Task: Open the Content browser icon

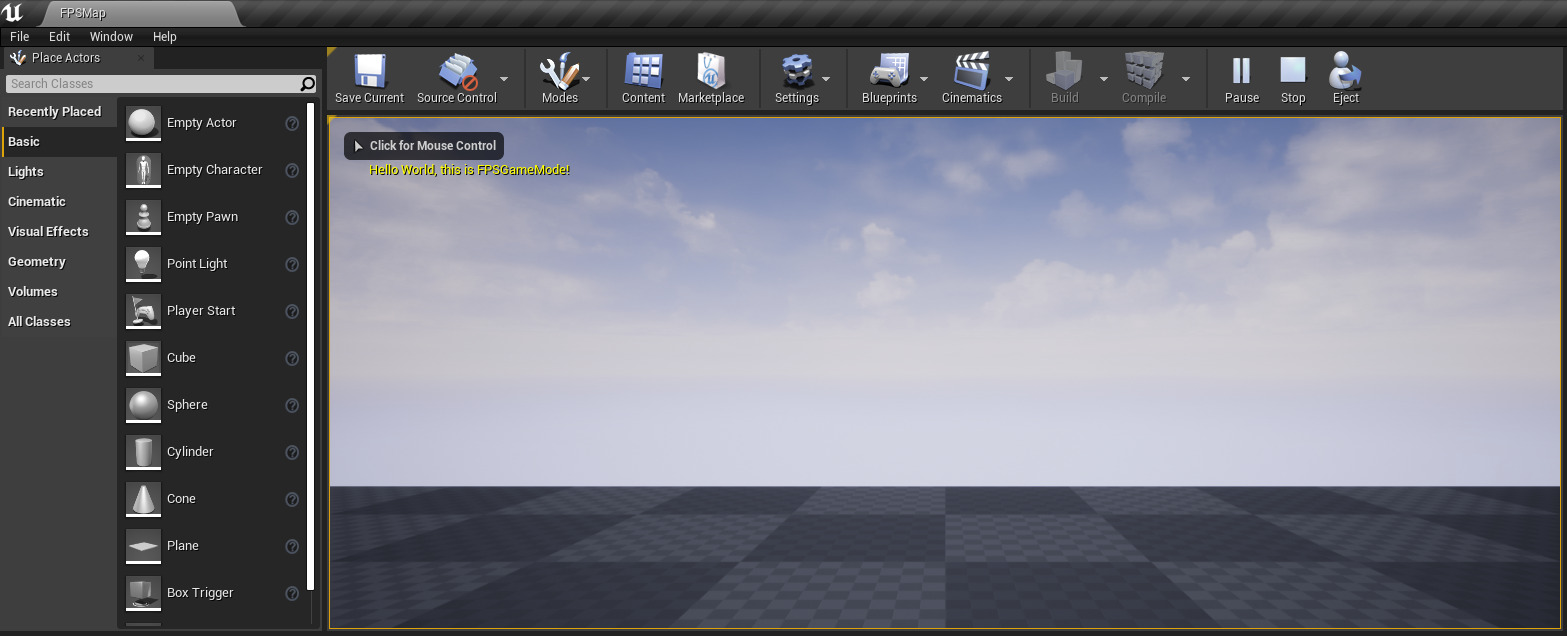Action: (643, 72)
